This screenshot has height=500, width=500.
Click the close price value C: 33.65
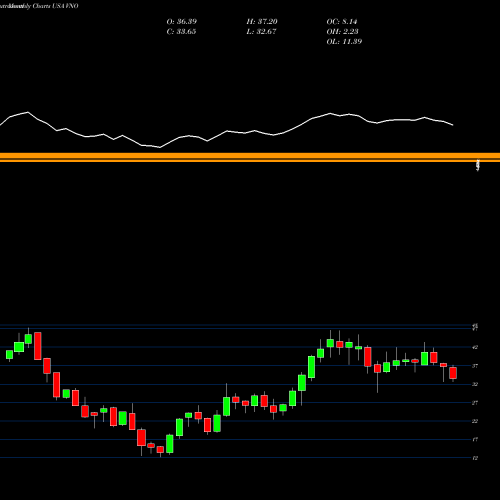click(181, 32)
